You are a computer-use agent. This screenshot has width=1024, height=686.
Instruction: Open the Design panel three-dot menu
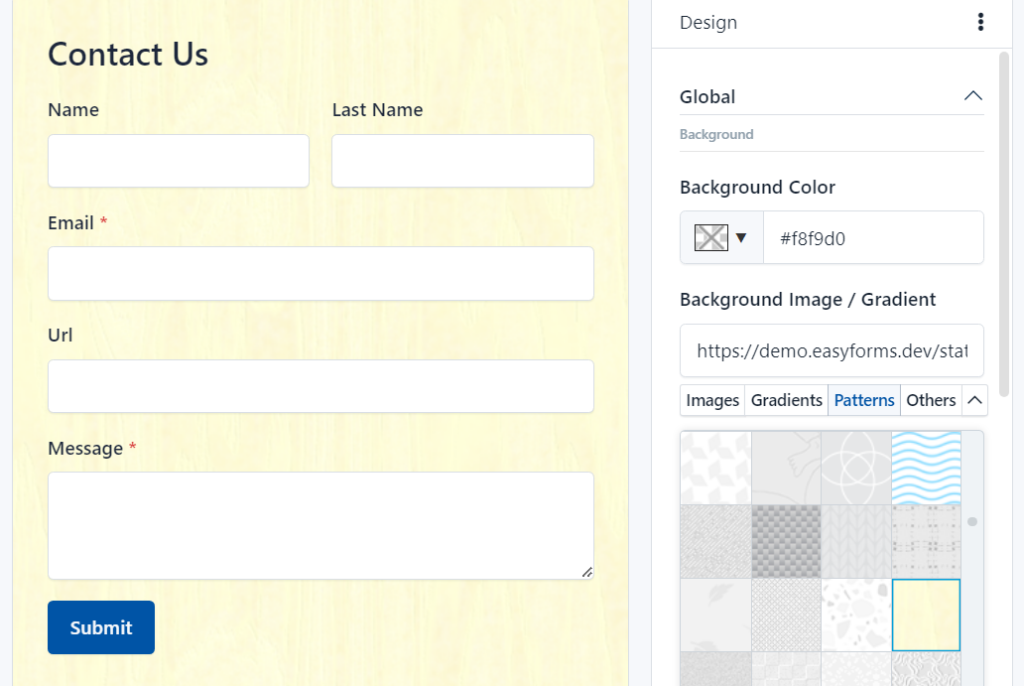pos(980,22)
